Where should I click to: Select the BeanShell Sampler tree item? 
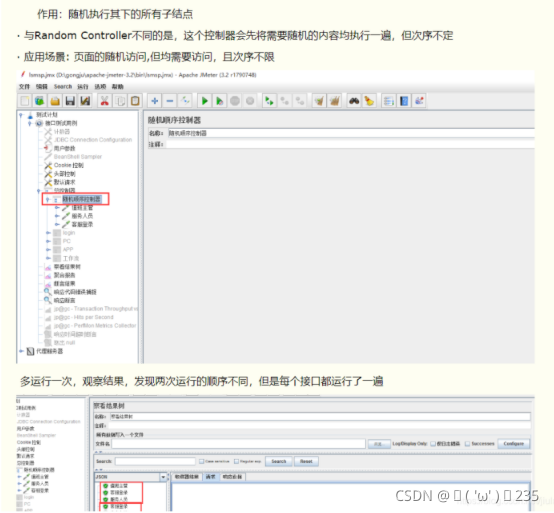(73, 157)
